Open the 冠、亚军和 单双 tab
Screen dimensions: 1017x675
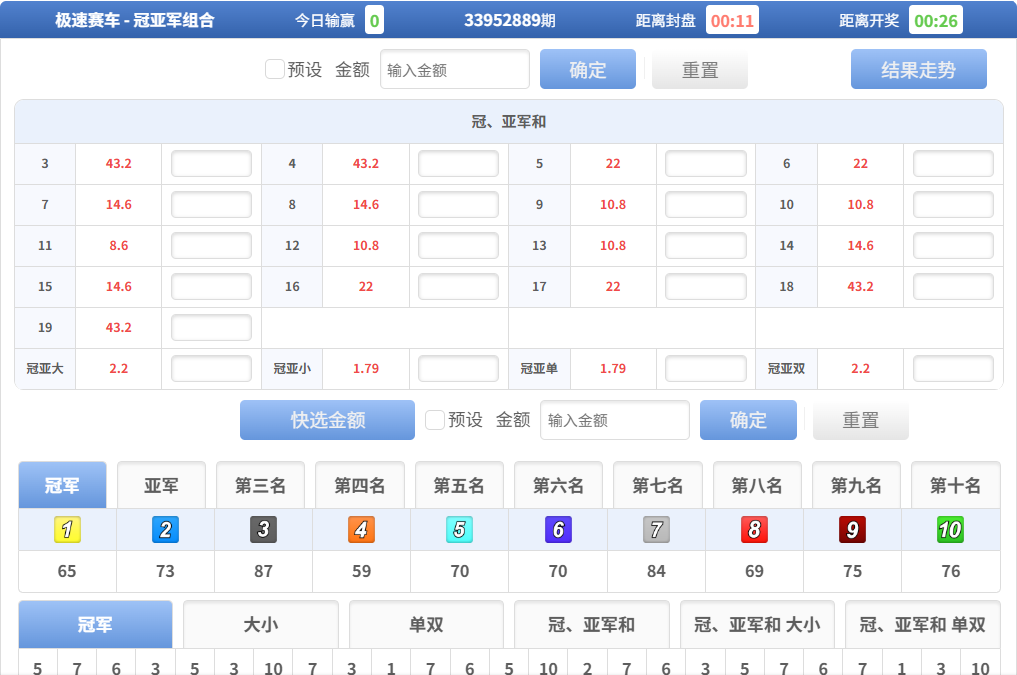922,625
